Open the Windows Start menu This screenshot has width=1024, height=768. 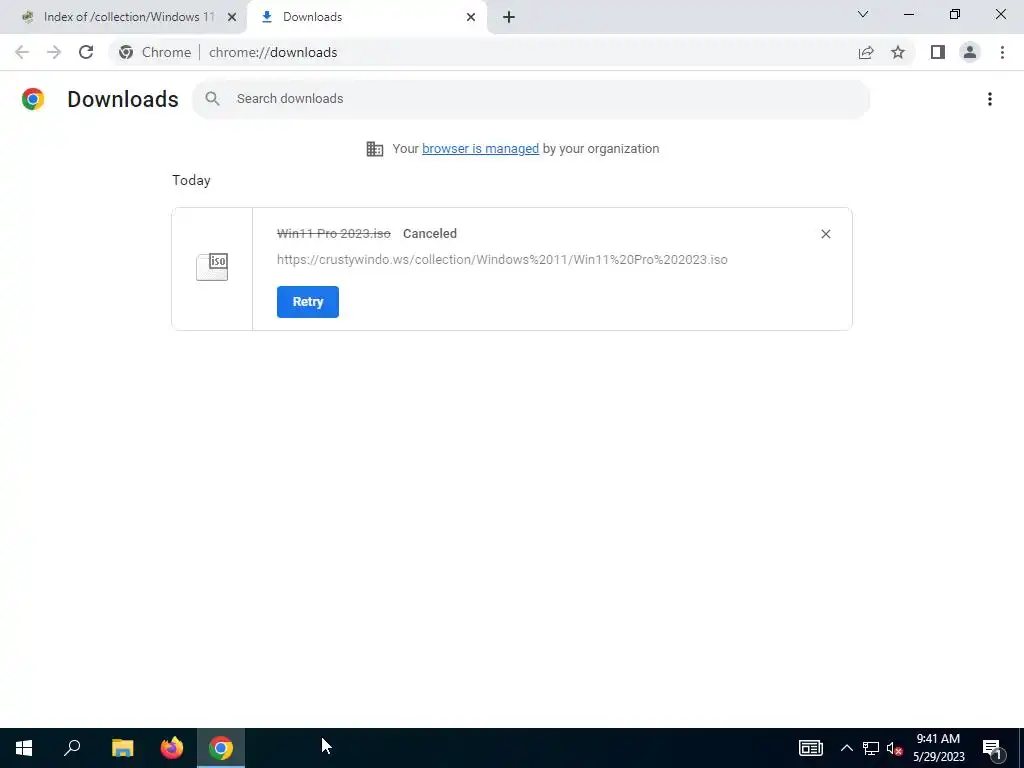click(24, 748)
